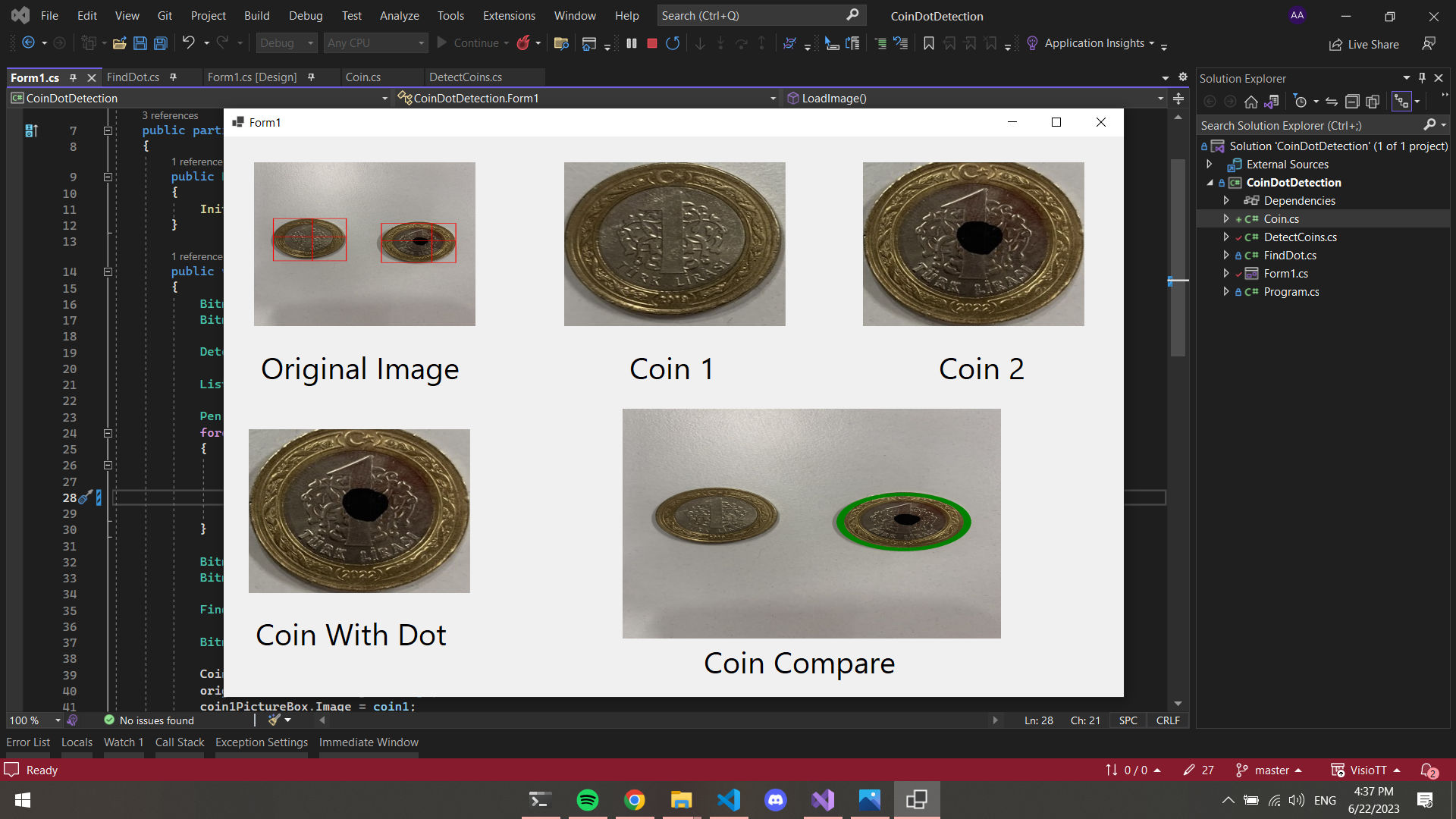Open the LoadImage() member dropdown

(x=1160, y=99)
